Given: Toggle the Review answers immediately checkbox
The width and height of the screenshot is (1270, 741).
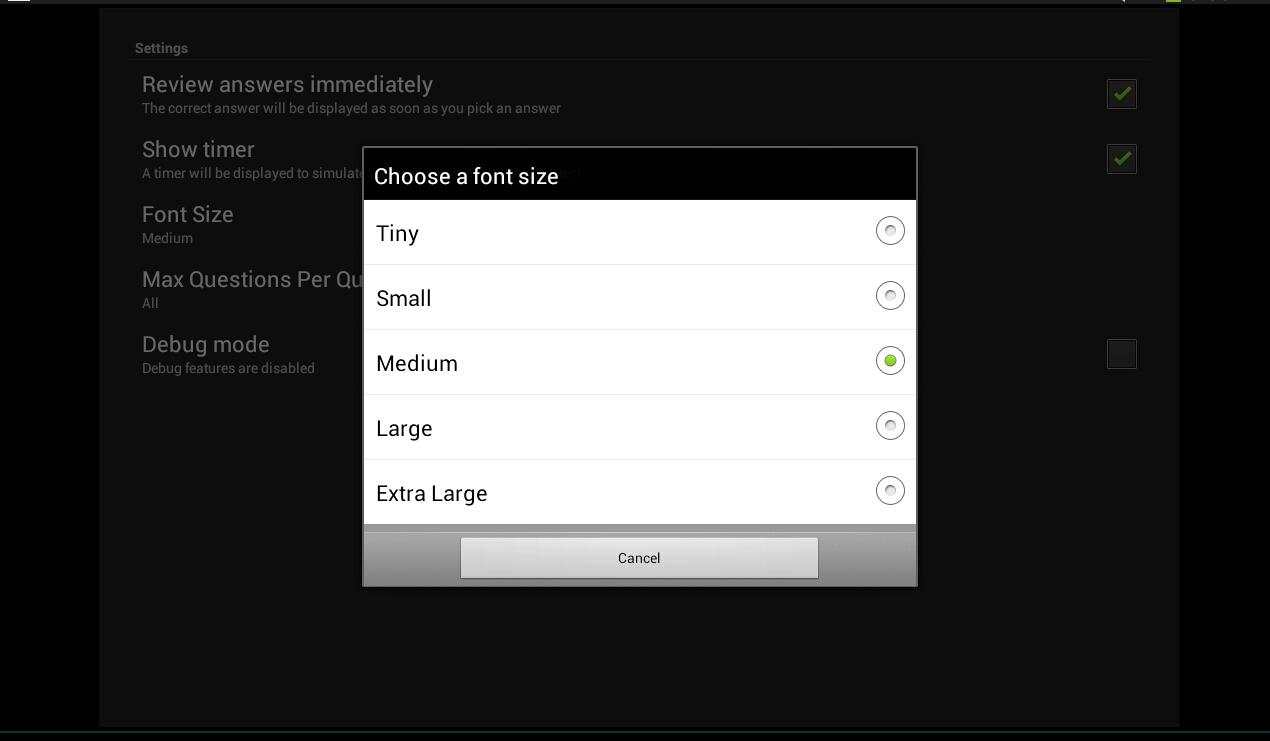Looking at the screenshot, I should (x=1121, y=94).
